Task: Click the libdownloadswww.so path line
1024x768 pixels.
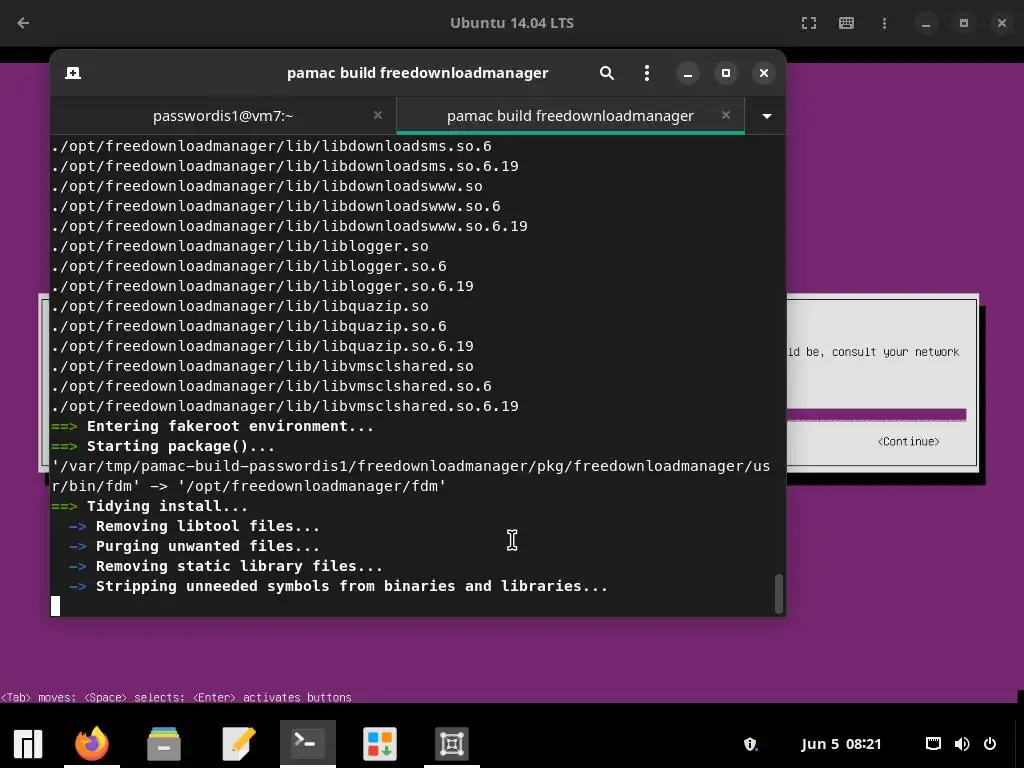Action: point(266,186)
